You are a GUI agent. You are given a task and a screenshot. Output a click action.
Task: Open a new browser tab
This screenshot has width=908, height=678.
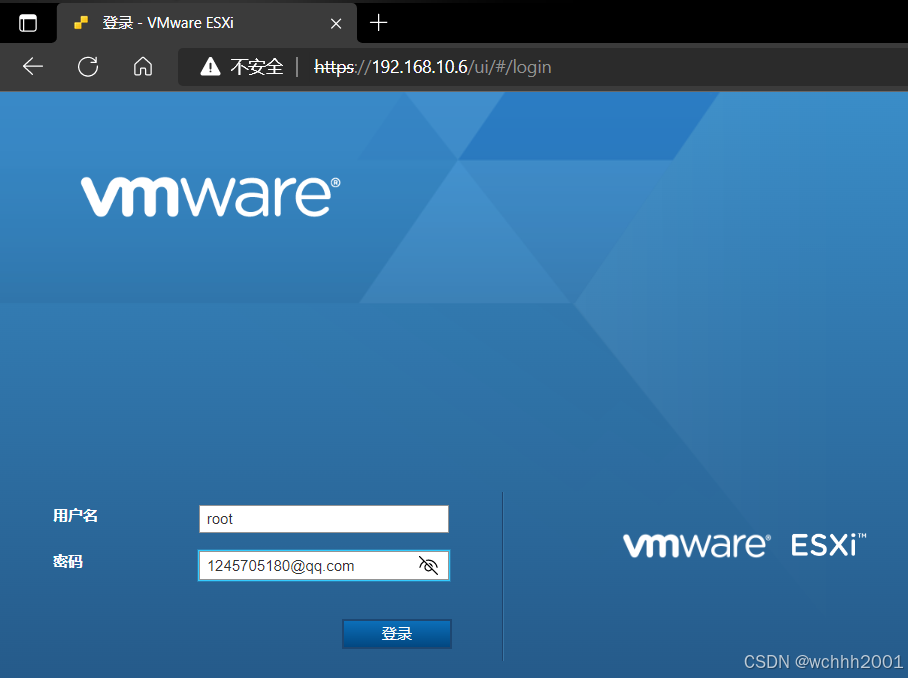[x=378, y=23]
